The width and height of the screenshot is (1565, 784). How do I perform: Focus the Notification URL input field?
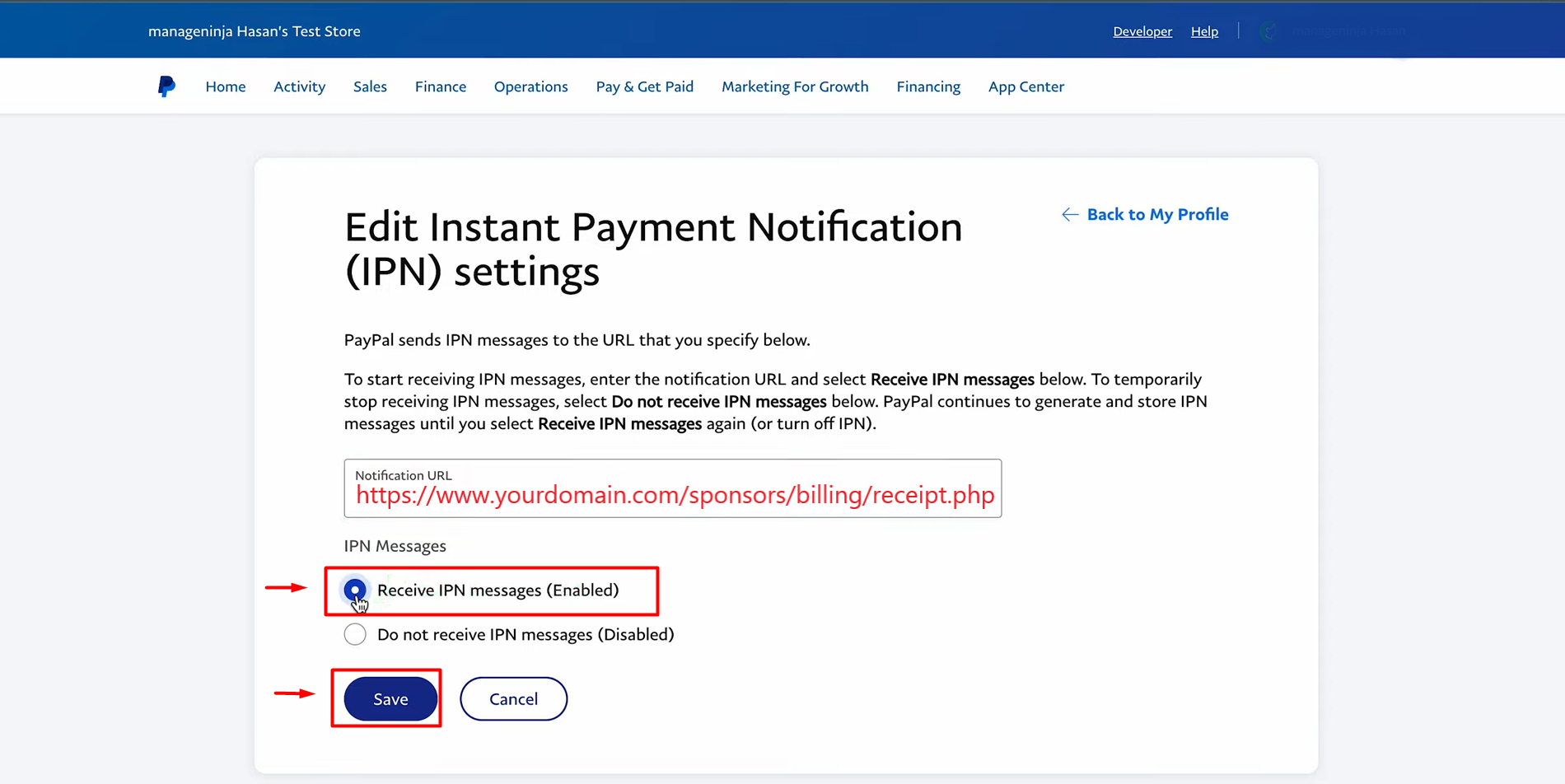673,488
